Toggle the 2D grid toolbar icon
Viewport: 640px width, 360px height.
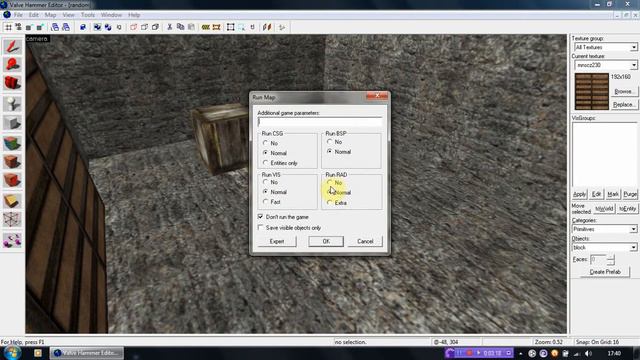pyautogui.click(x=8, y=27)
